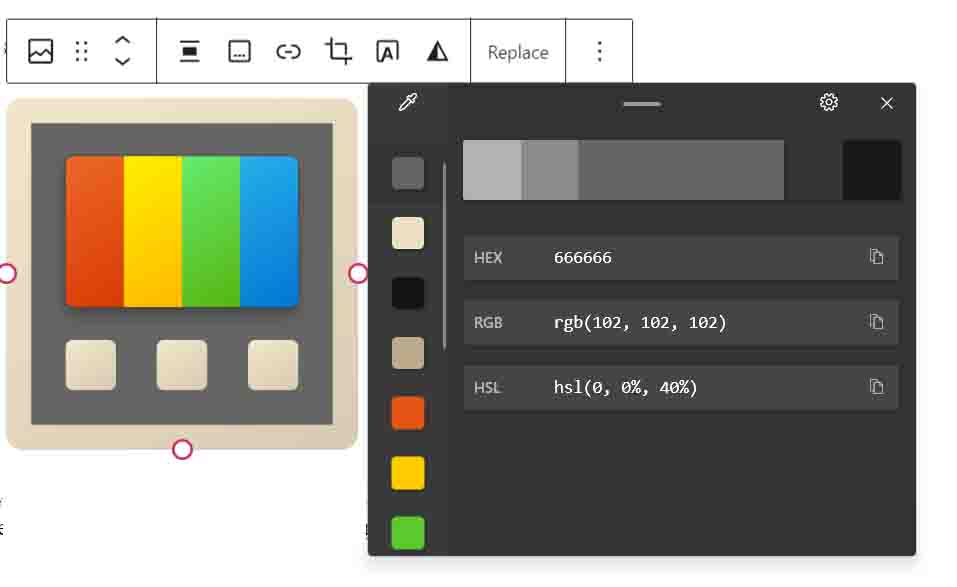
Task: Select the orange swatch from color history
Action: (x=407, y=413)
